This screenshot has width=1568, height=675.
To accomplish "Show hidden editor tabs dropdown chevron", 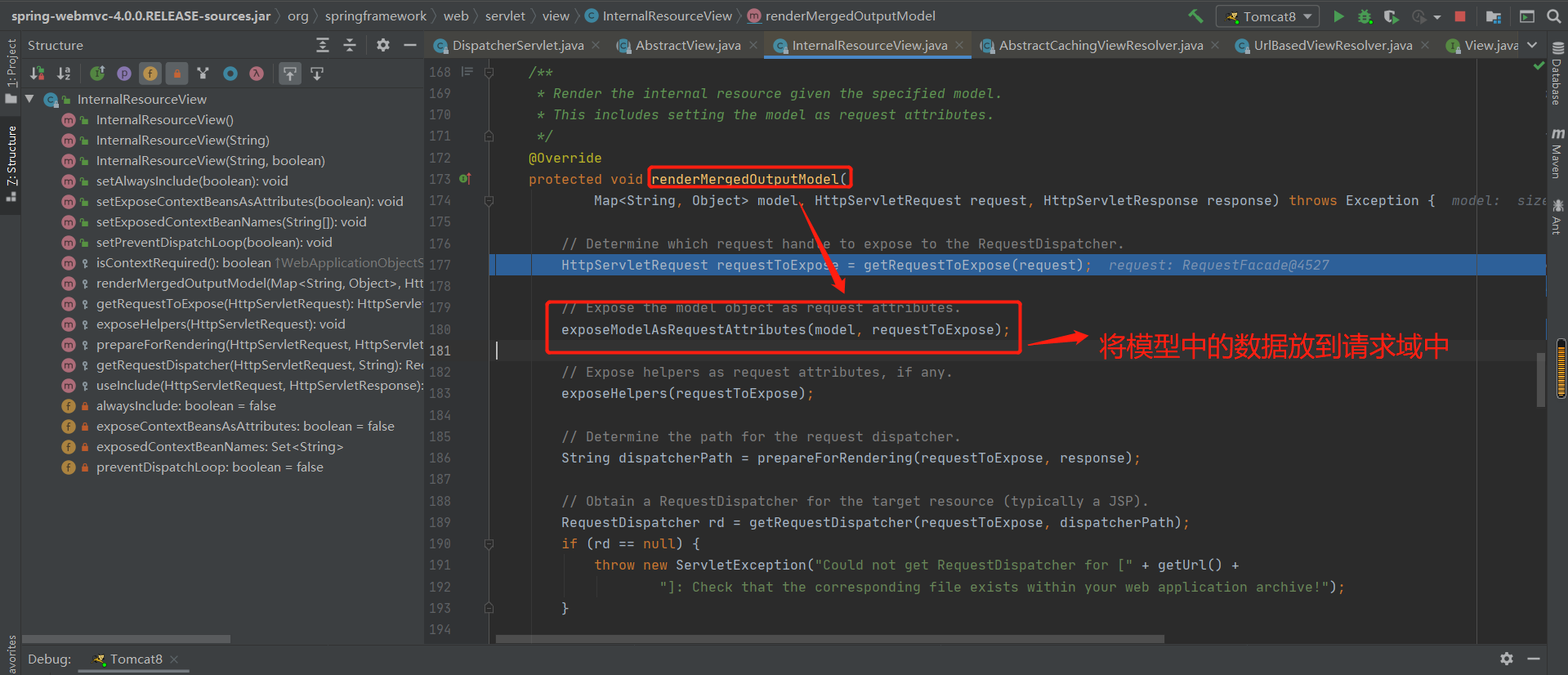I will click(x=1533, y=46).
